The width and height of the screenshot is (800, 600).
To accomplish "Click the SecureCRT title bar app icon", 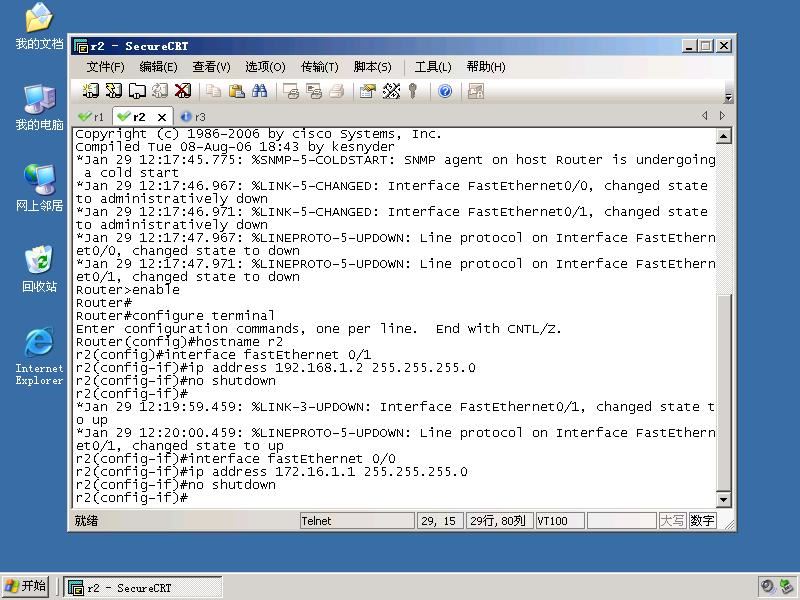I will (x=81, y=46).
